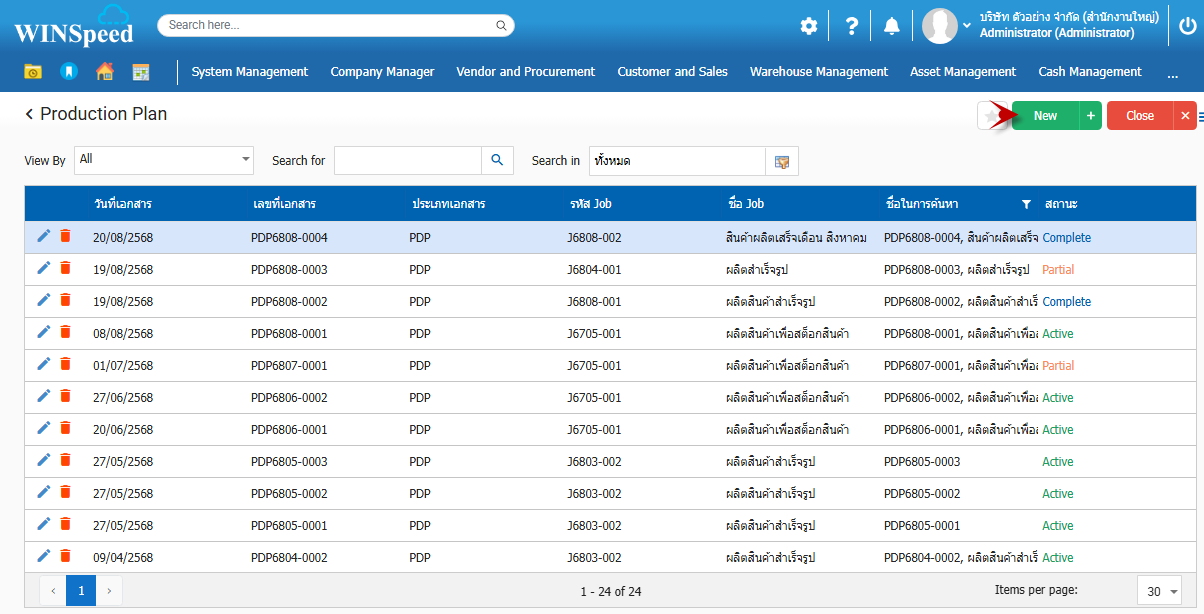Open the calendar grid icon

[141, 72]
